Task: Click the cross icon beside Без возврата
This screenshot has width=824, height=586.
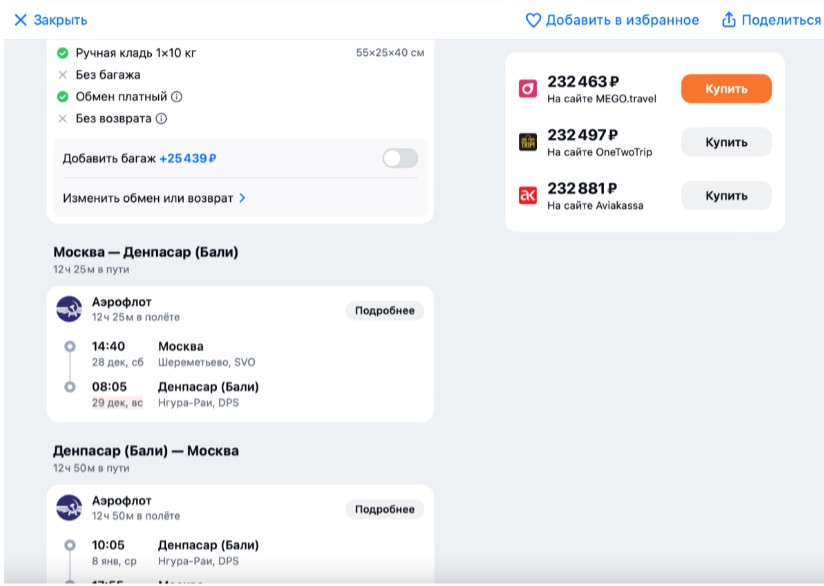Action: [63, 119]
